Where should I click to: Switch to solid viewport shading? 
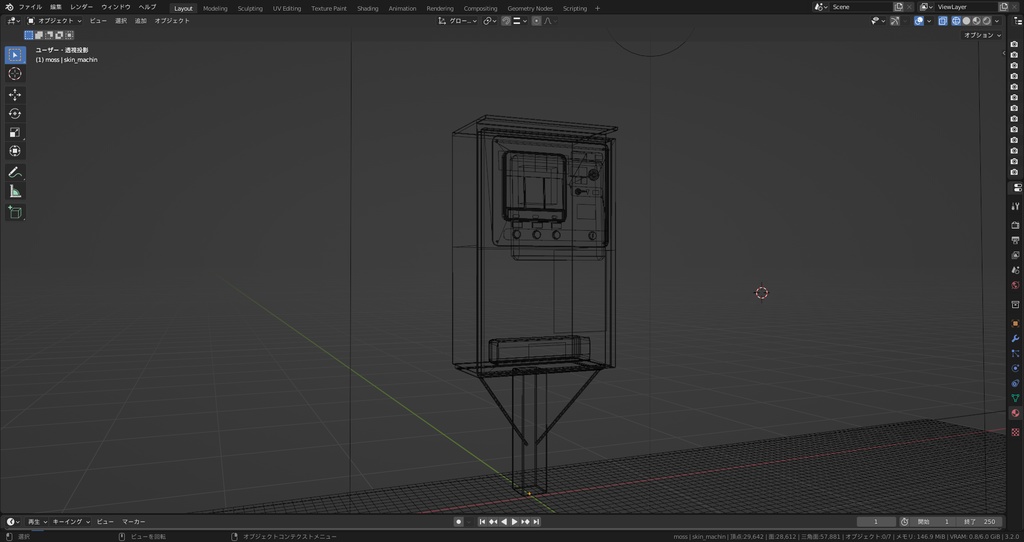(967, 21)
